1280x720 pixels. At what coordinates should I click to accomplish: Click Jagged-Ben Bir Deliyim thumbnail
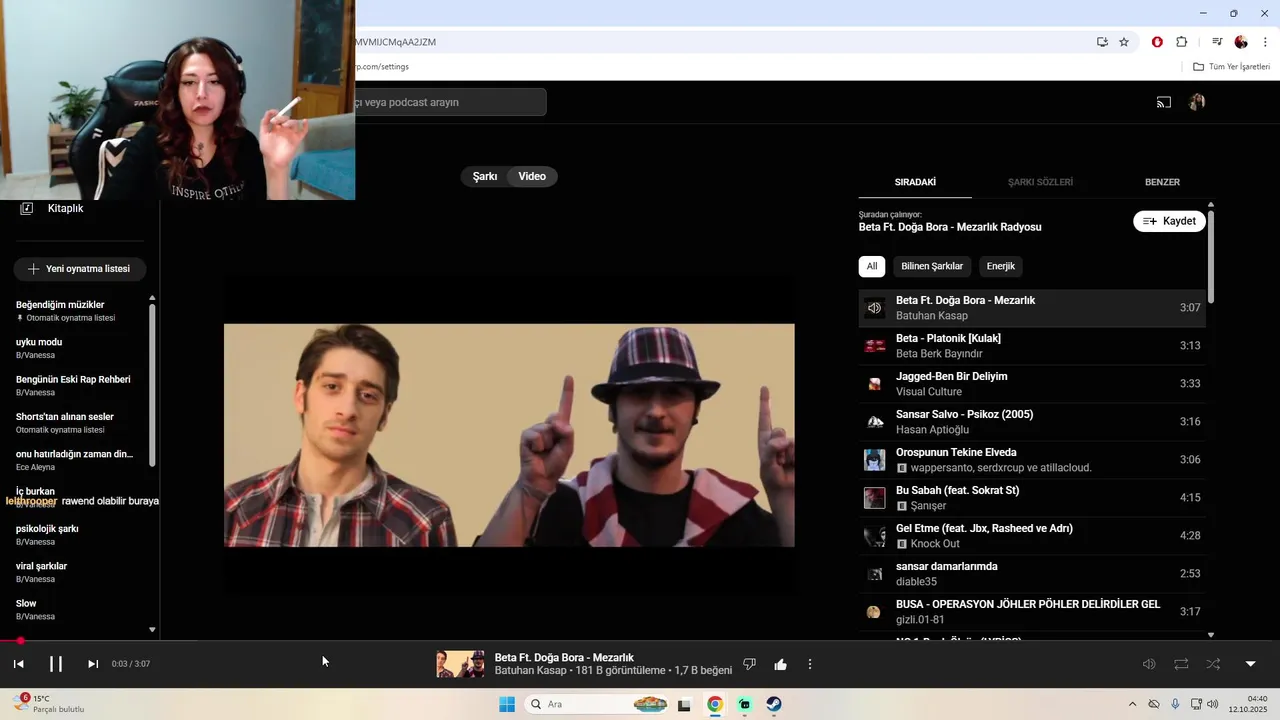pos(875,384)
